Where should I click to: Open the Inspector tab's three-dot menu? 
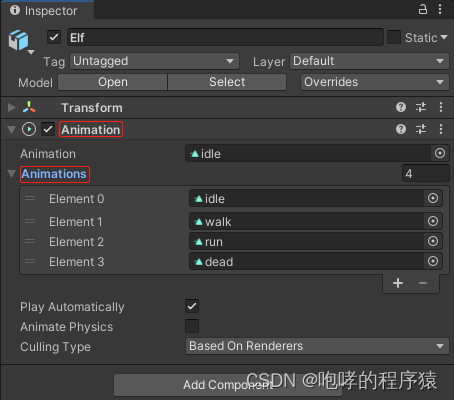coord(440,9)
